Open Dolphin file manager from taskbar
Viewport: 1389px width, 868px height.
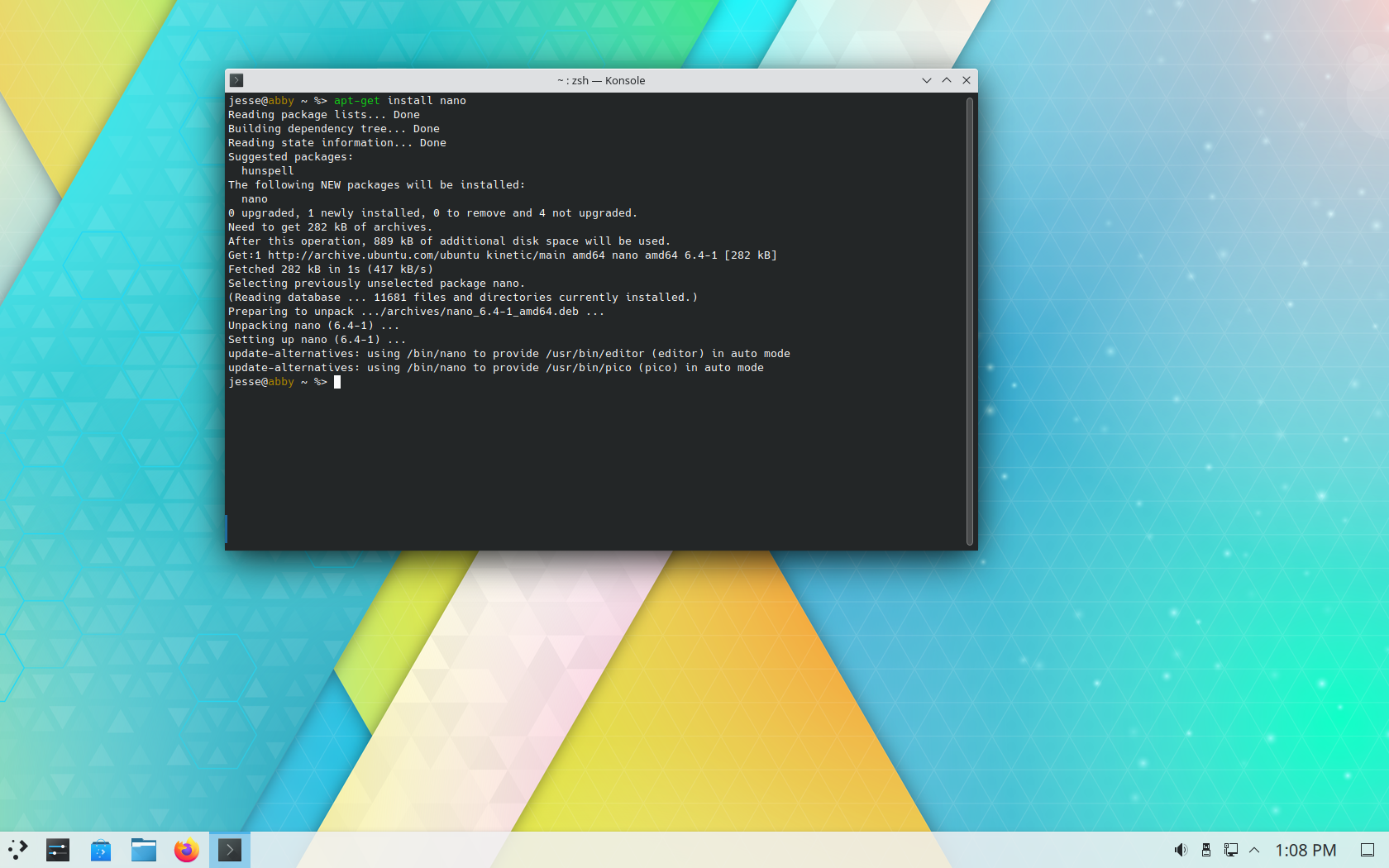click(144, 850)
